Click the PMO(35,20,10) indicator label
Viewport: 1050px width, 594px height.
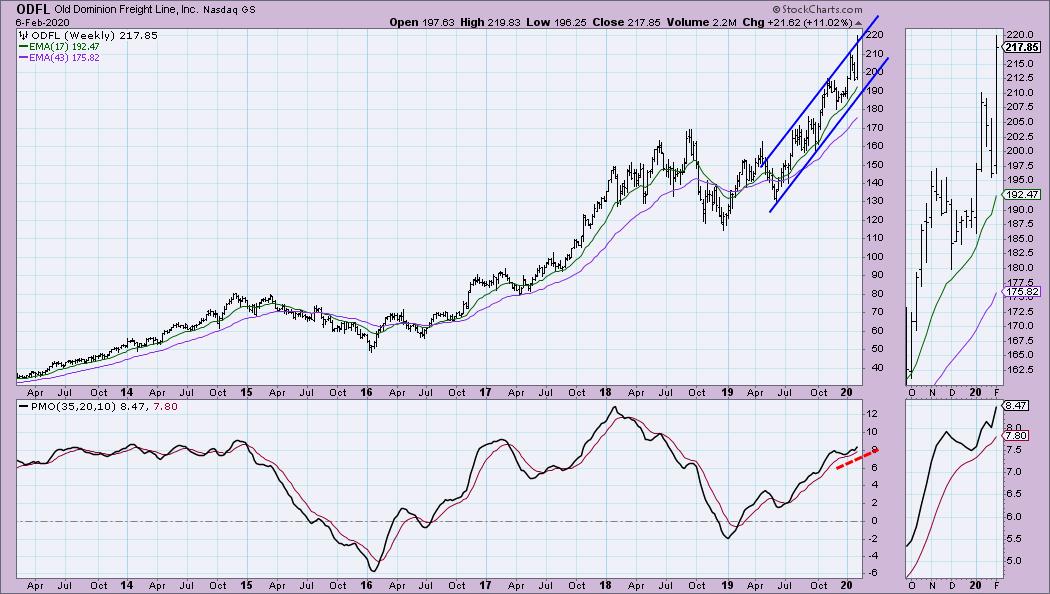(x=74, y=406)
